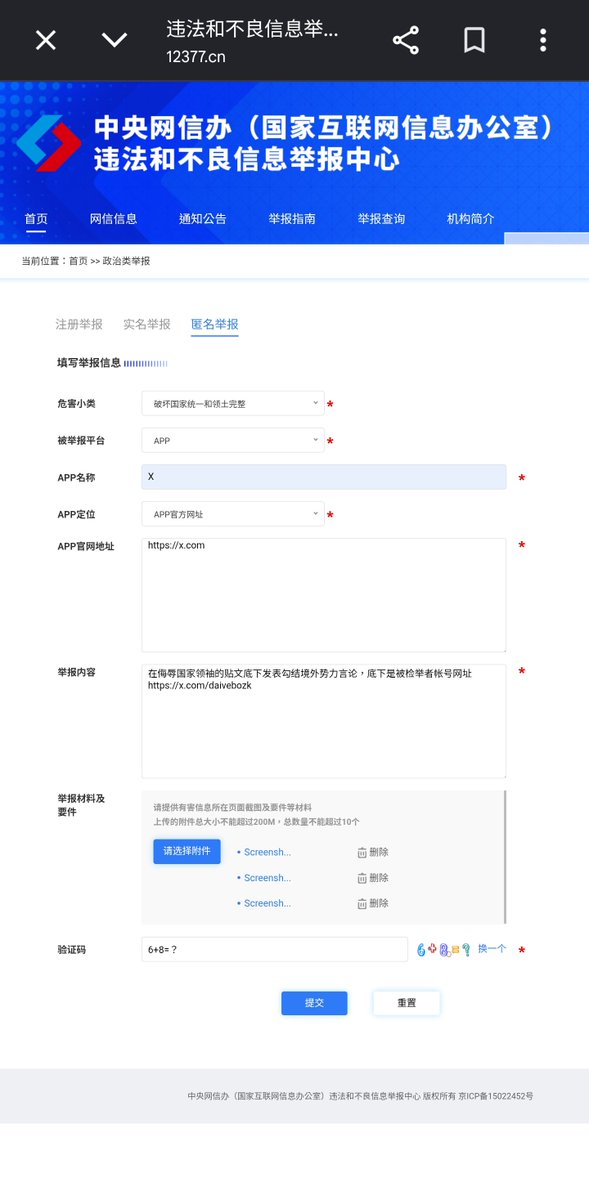Collapse the browser view with chevron icon
This screenshot has width=589, height=1200.
(115, 40)
